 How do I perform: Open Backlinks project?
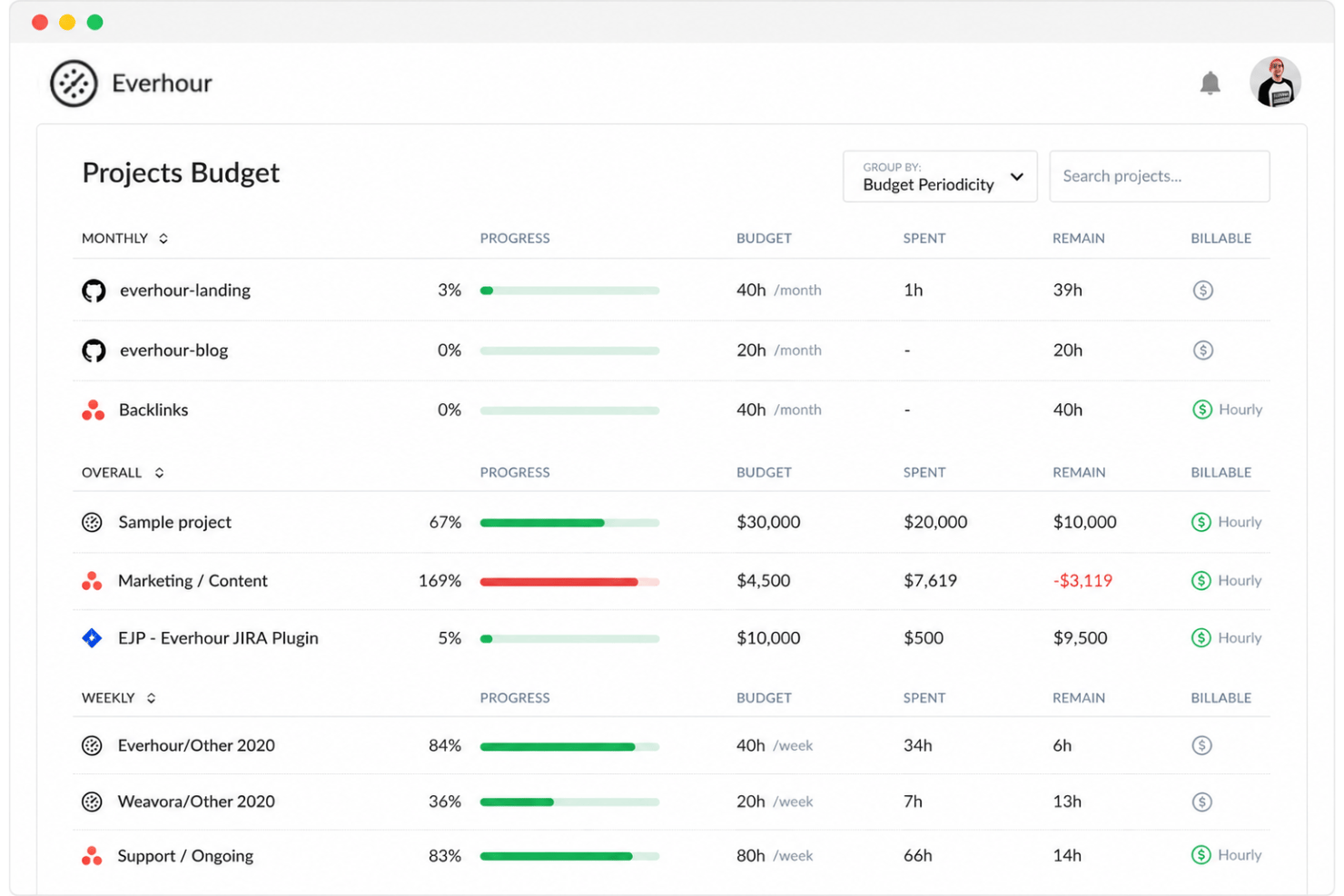click(x=153, y=410)
